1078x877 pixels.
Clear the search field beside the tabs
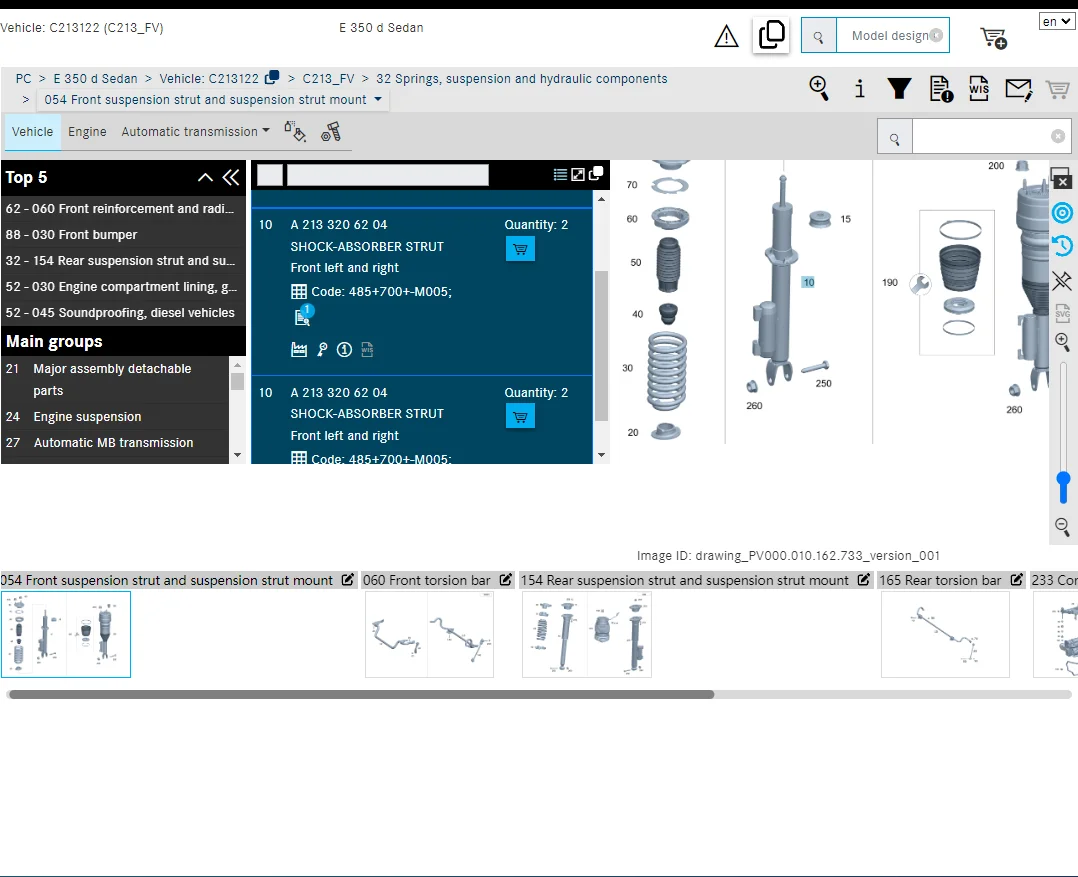pyautogui.click(x=1058, y=137)
